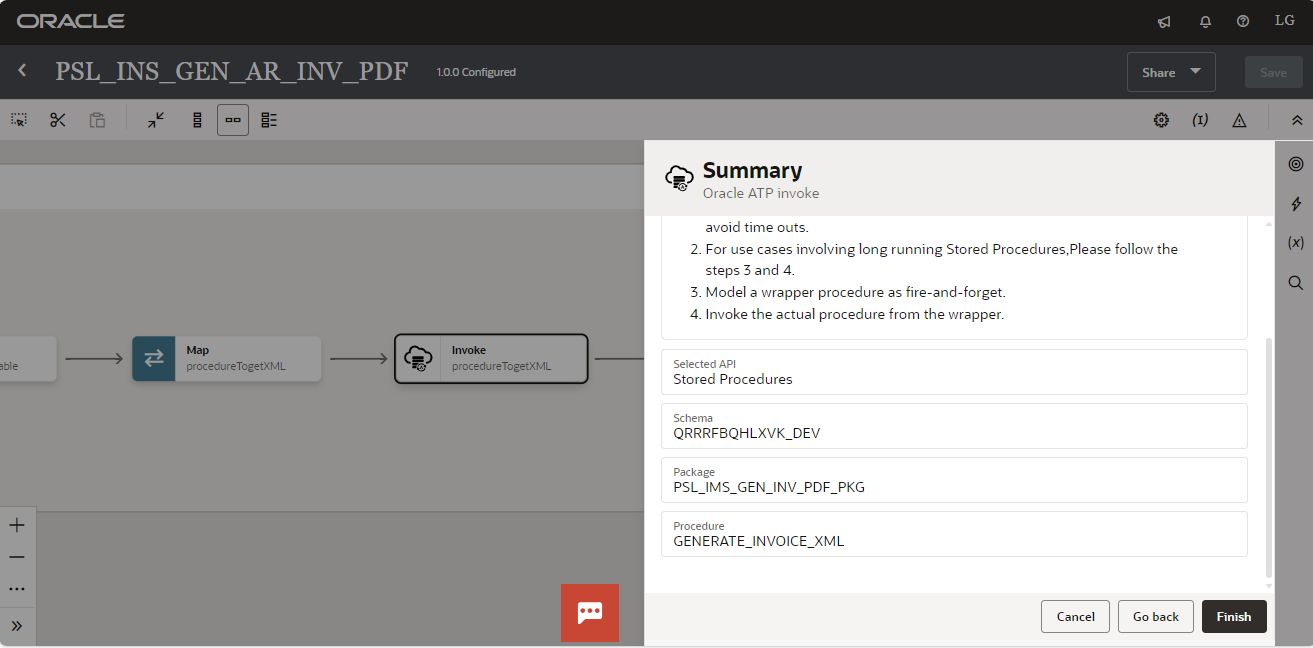Open the errors warning triangle icon
The height and width of the screenshot is (648, 1313).
coord(1239,120)
